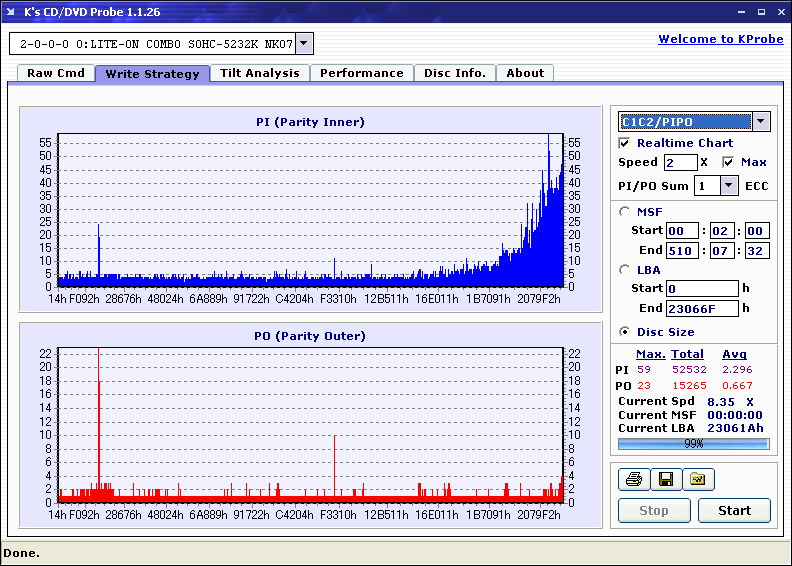Screen dimensions: 792x566
Task: Click the PO Total value 15265
Action: click(x=689, y=386)
